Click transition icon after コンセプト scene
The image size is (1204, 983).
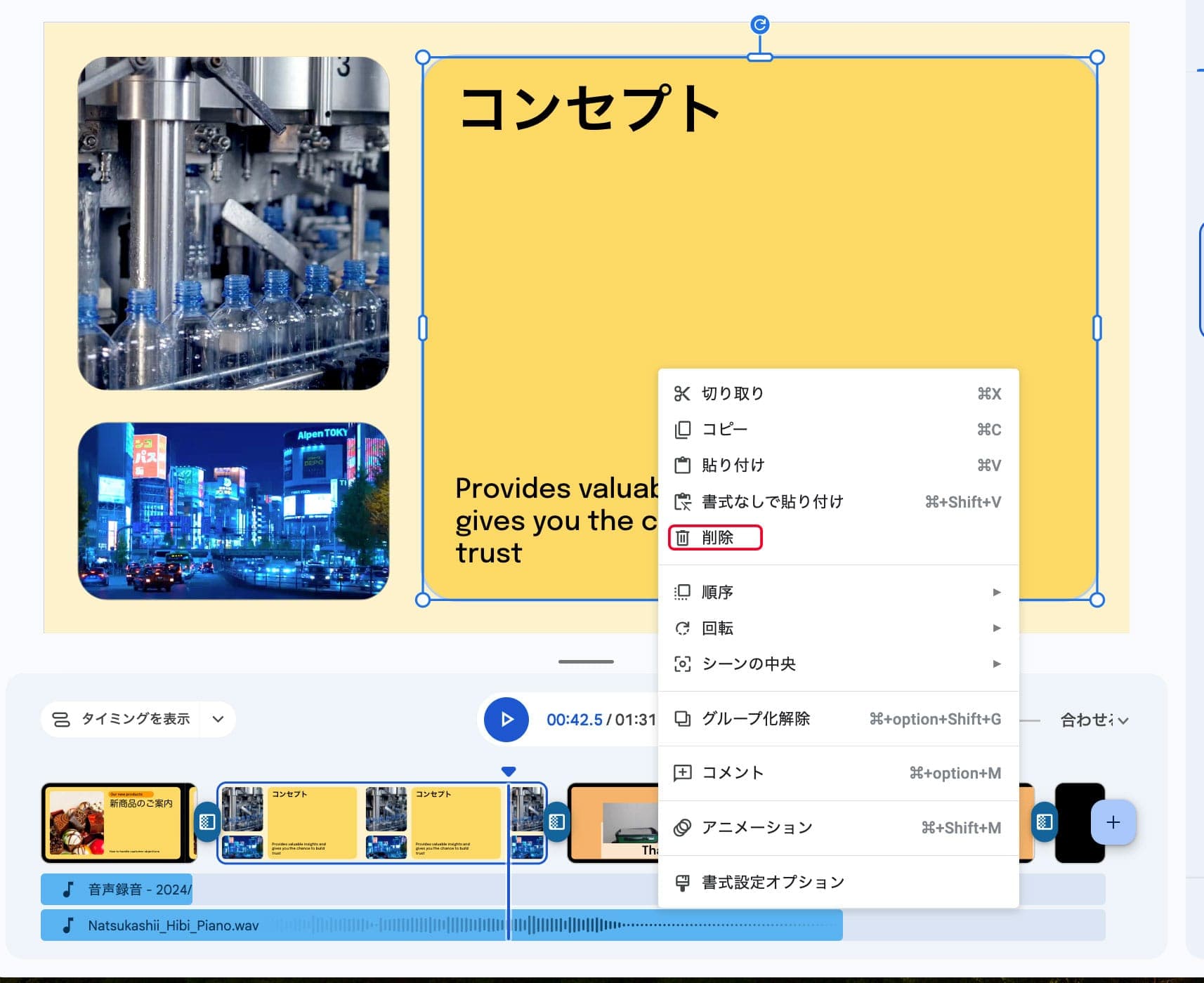pyautogui.click(x=556, y=822)
